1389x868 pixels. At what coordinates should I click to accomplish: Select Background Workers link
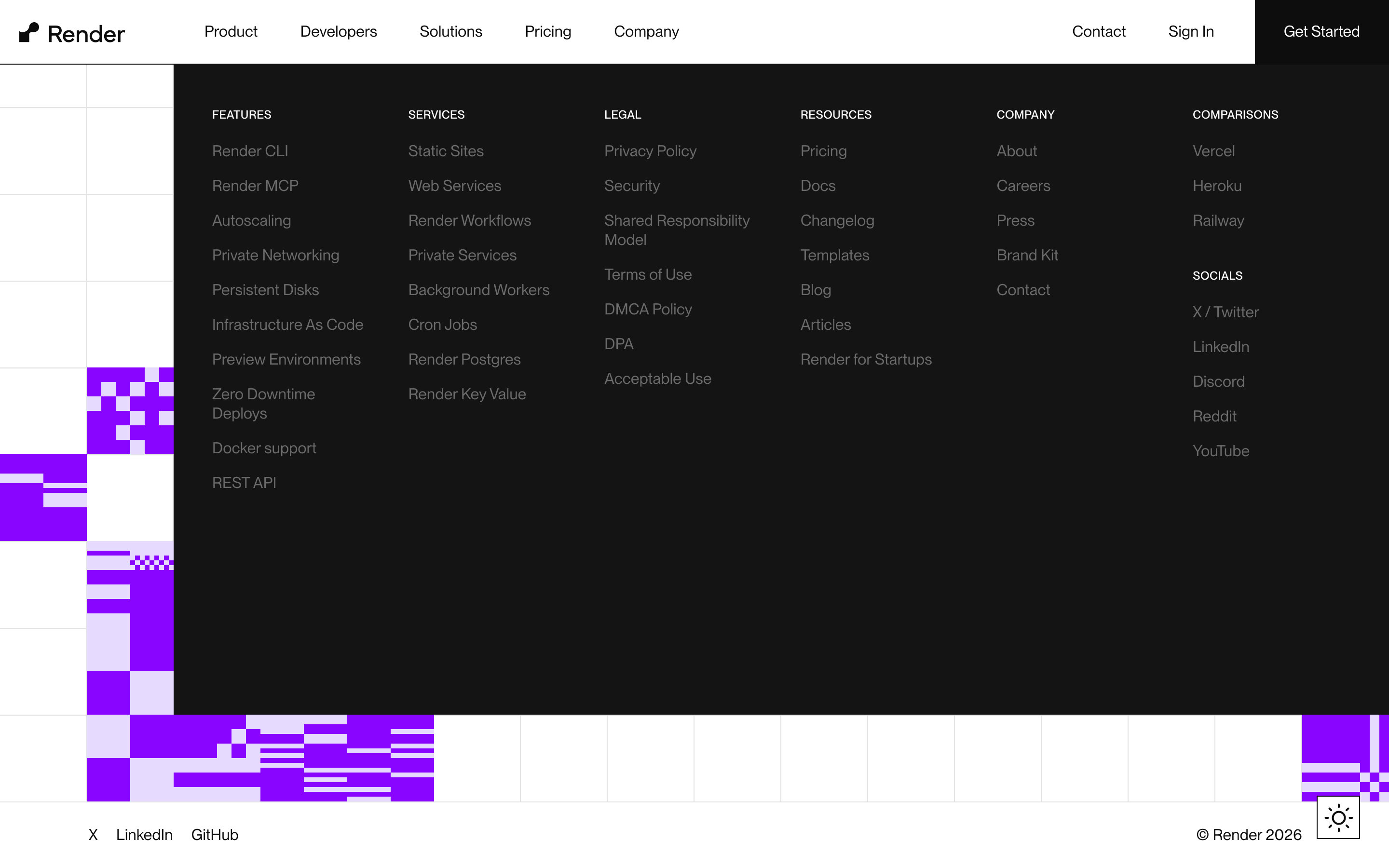point(479,290)
